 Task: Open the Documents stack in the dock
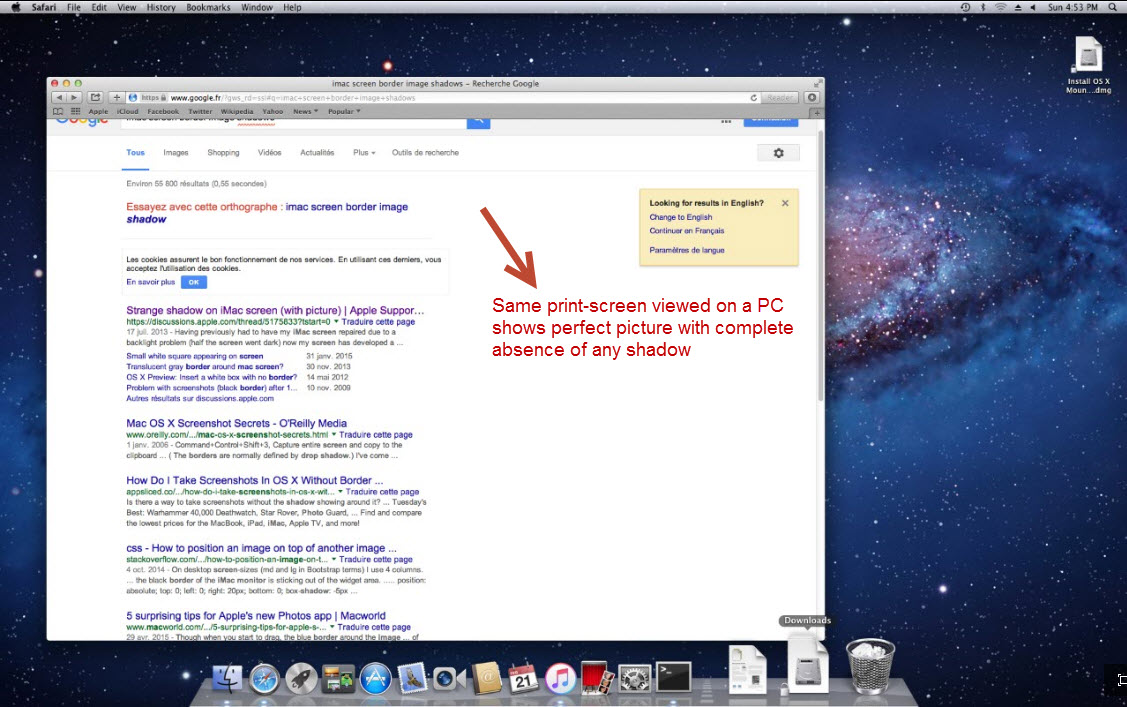pos(748,670)
